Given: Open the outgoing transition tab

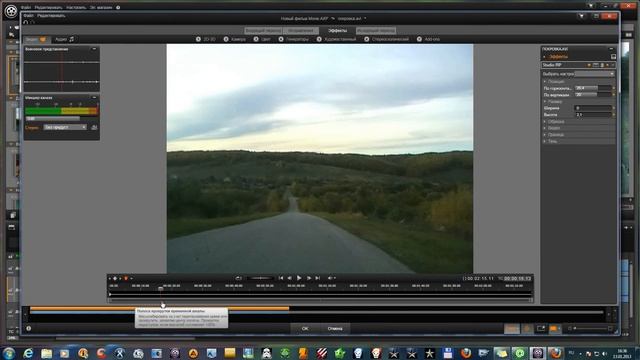Looking at the screenshot, I should pos(376,31).
